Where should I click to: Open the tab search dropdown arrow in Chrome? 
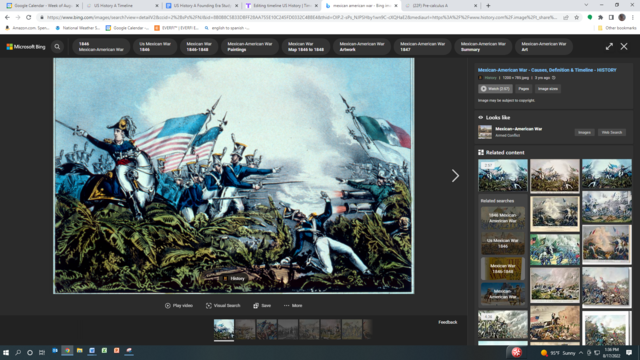click(587, 5)
